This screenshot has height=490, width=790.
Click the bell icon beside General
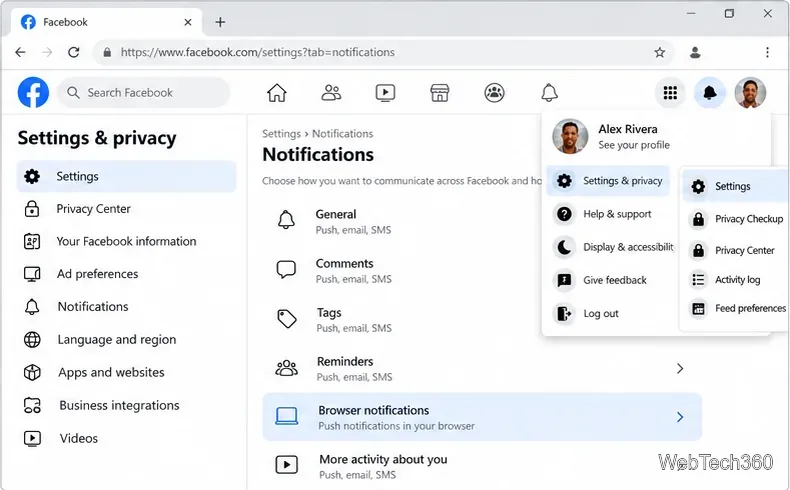(286, 220)
